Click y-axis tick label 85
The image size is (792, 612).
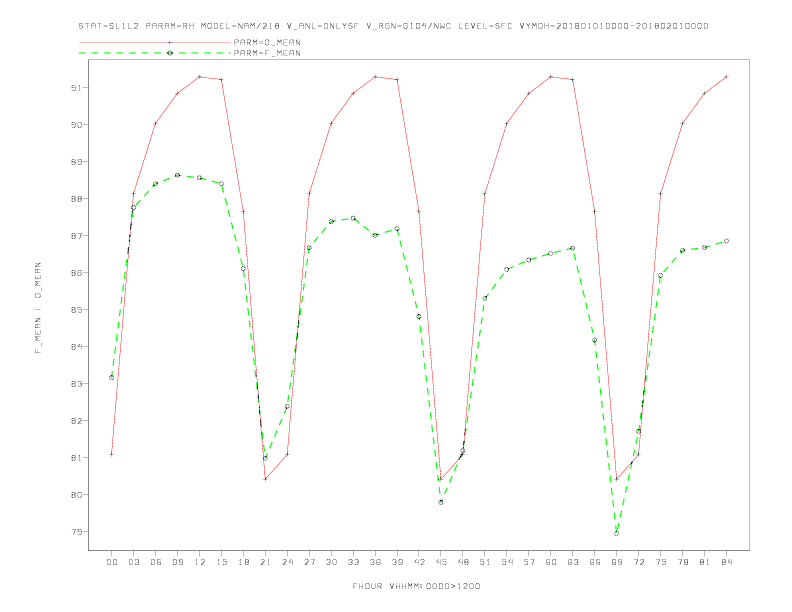(x=76, y=310)
